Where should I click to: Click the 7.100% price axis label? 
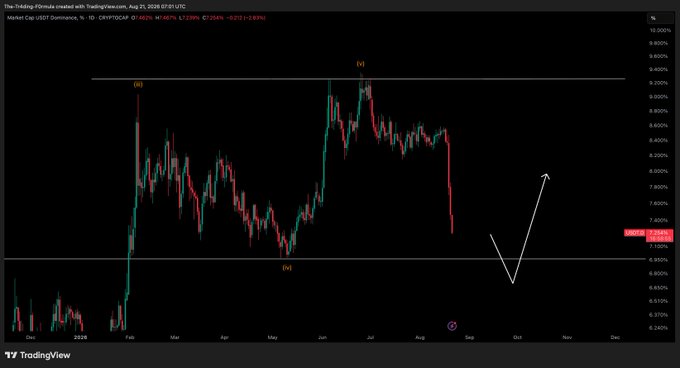click(x=658, y=247)
